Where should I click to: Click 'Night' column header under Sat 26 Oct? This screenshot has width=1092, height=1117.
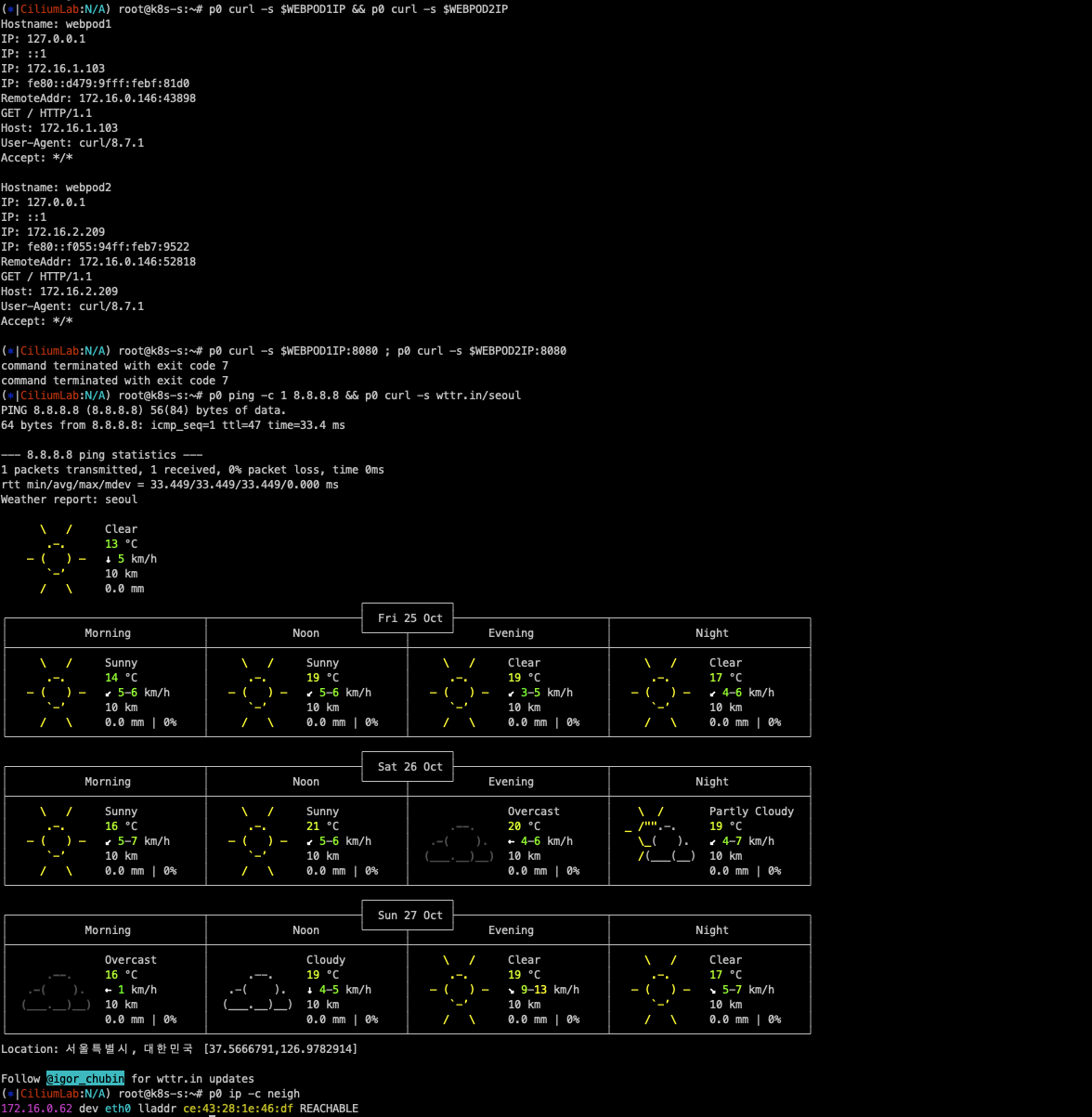coord(712,782)
